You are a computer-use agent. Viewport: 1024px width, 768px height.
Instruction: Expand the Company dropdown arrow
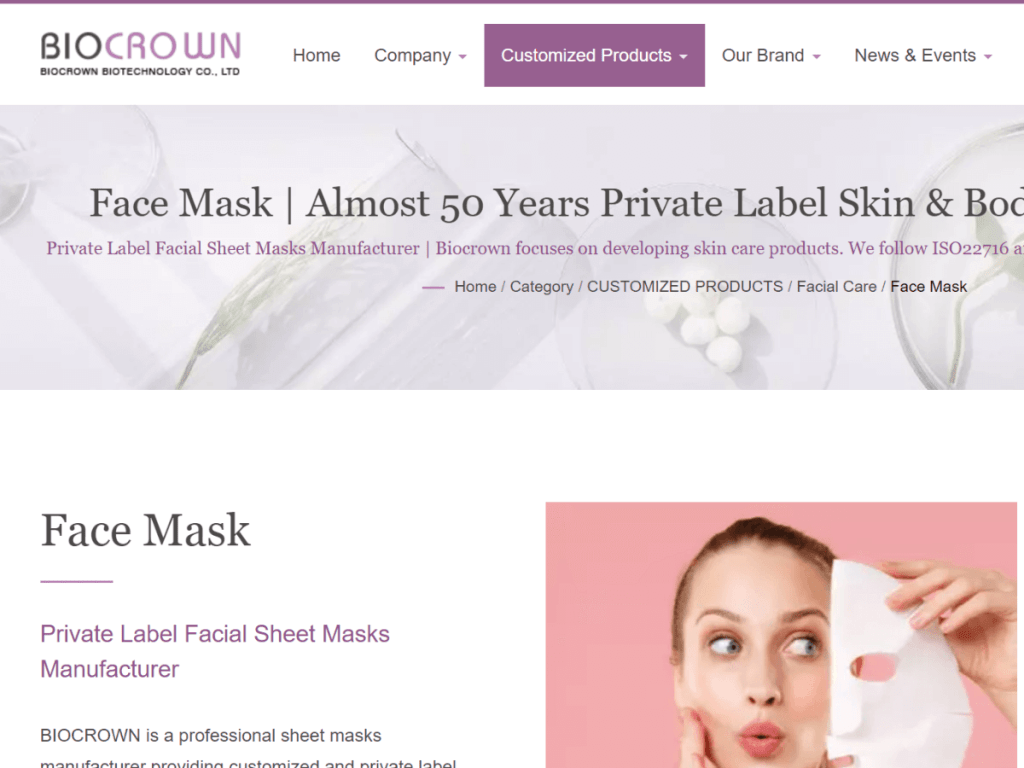pyautogui.click(x=462, y=57)
